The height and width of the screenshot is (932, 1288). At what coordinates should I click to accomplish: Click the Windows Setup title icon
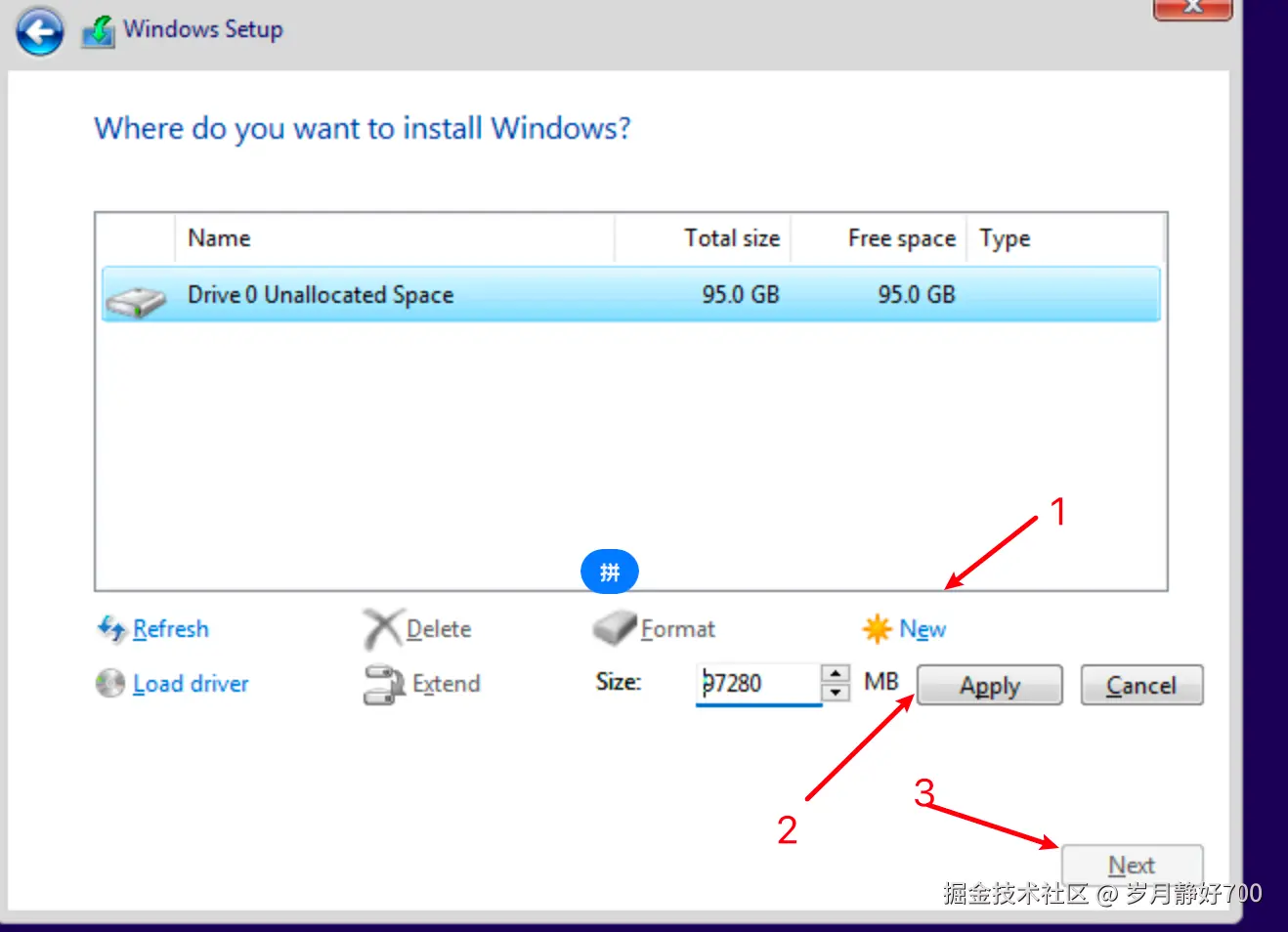click(x=99, y=30)
